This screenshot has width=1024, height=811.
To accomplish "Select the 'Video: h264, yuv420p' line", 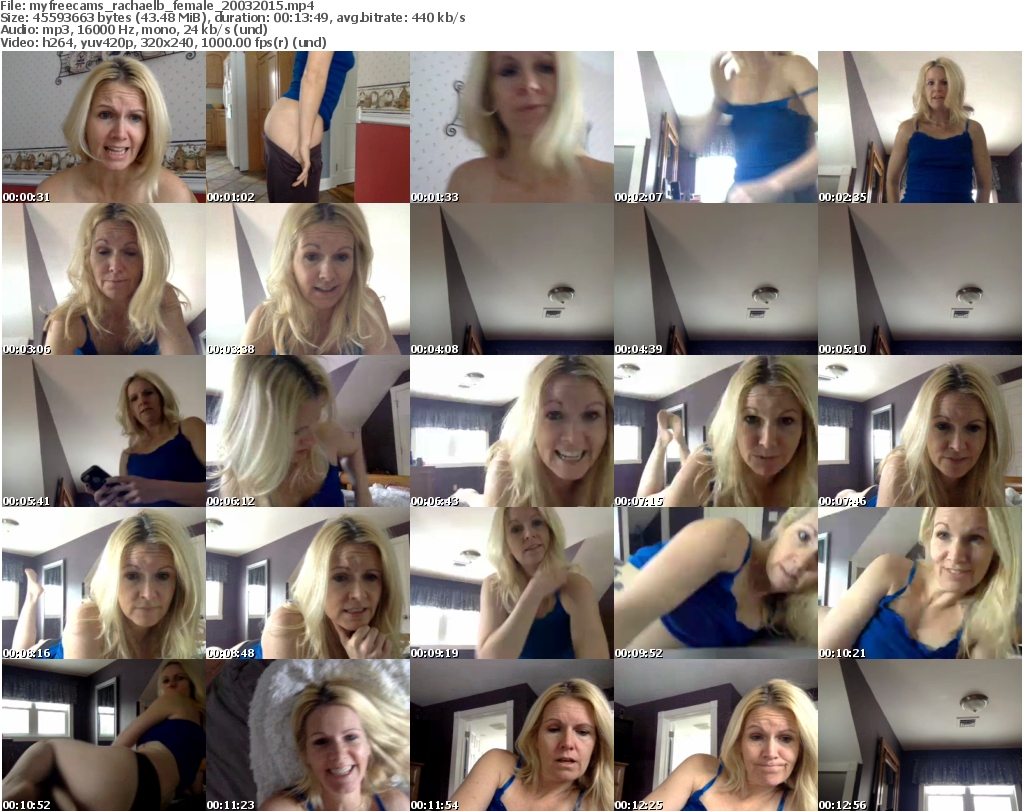I will click(x=163, y=42).
